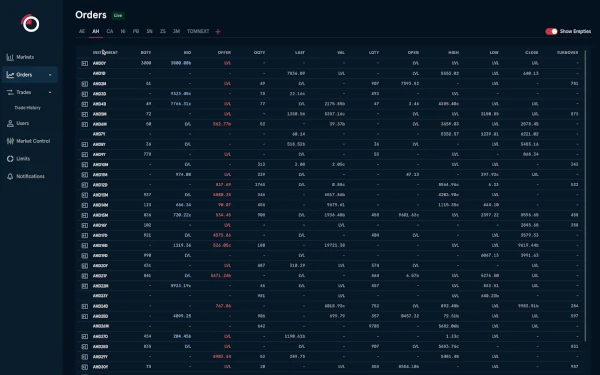Click the LQTY column header
Viewport: 600px width, 375px height.
374,52
